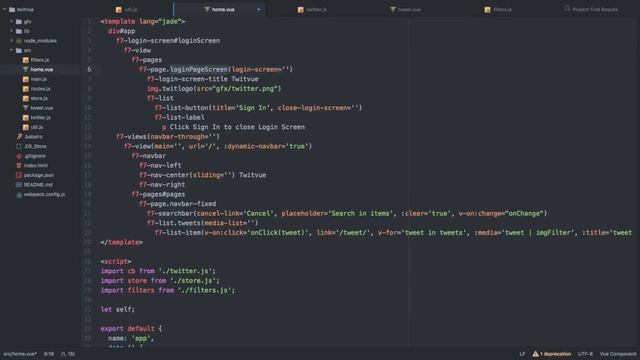Click line number 6 in the gutter
The height and width of the screenshot is (360, 640).
(x=89, y=69)
